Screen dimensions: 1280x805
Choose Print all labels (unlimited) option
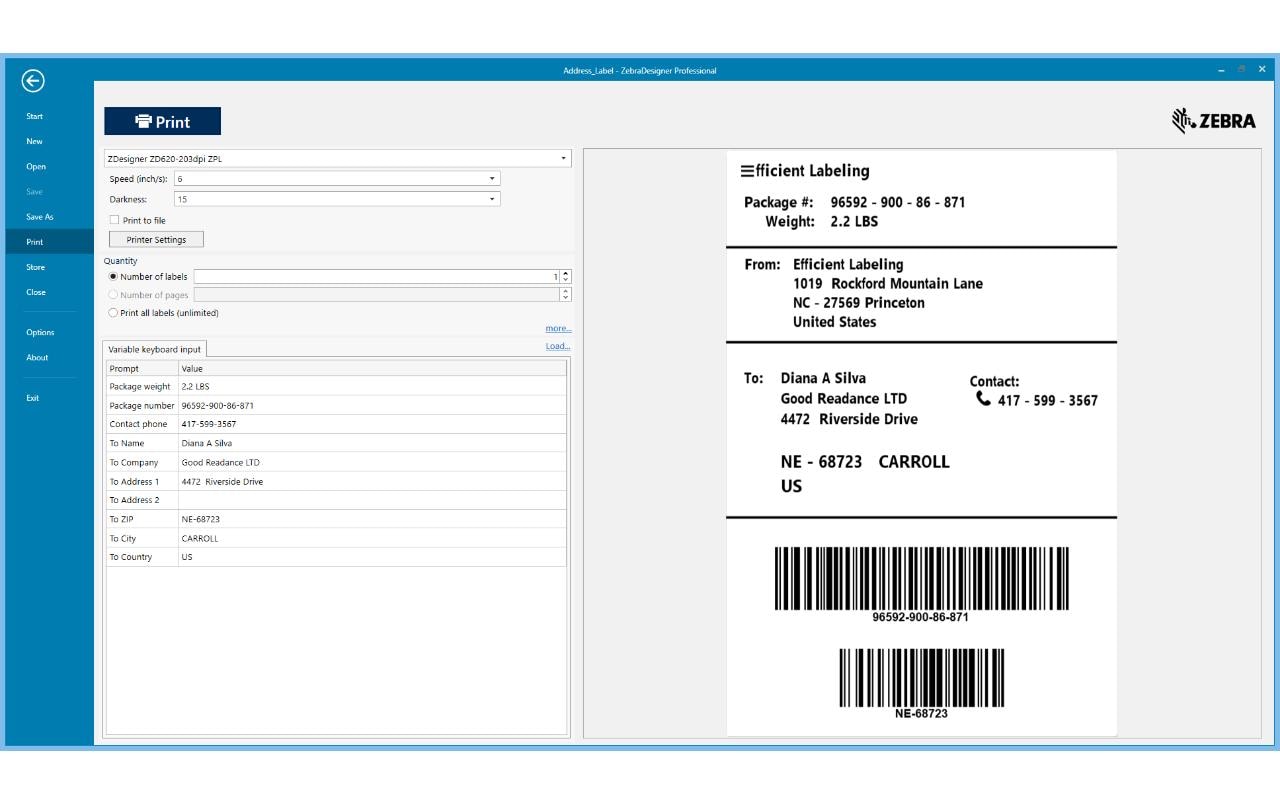113,313
